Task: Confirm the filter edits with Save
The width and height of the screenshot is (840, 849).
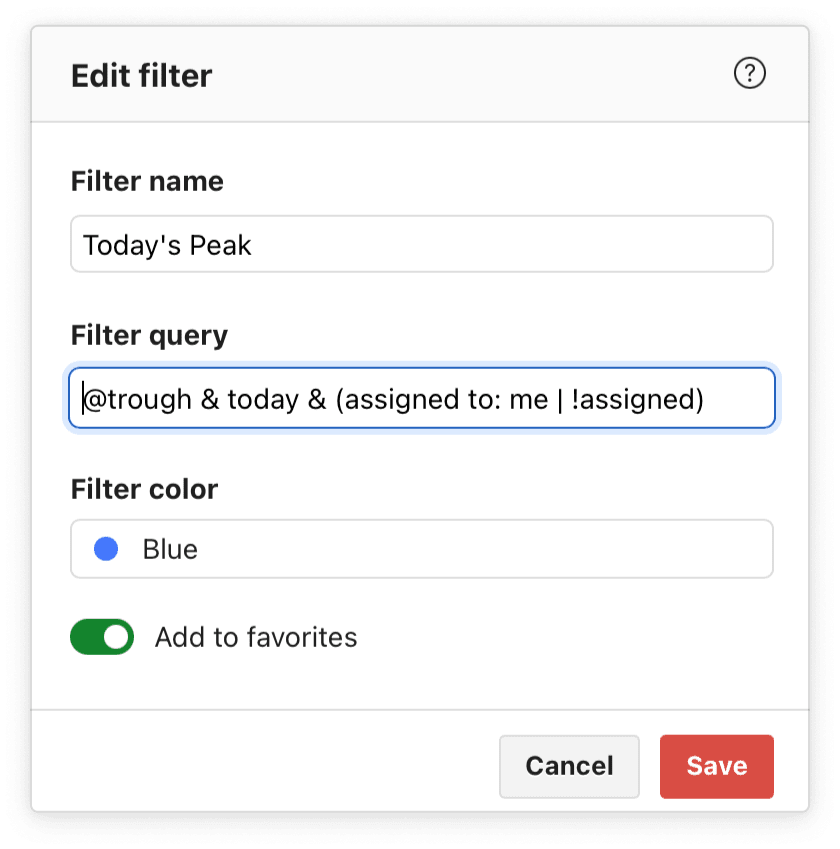Action: tap(716, 766)
